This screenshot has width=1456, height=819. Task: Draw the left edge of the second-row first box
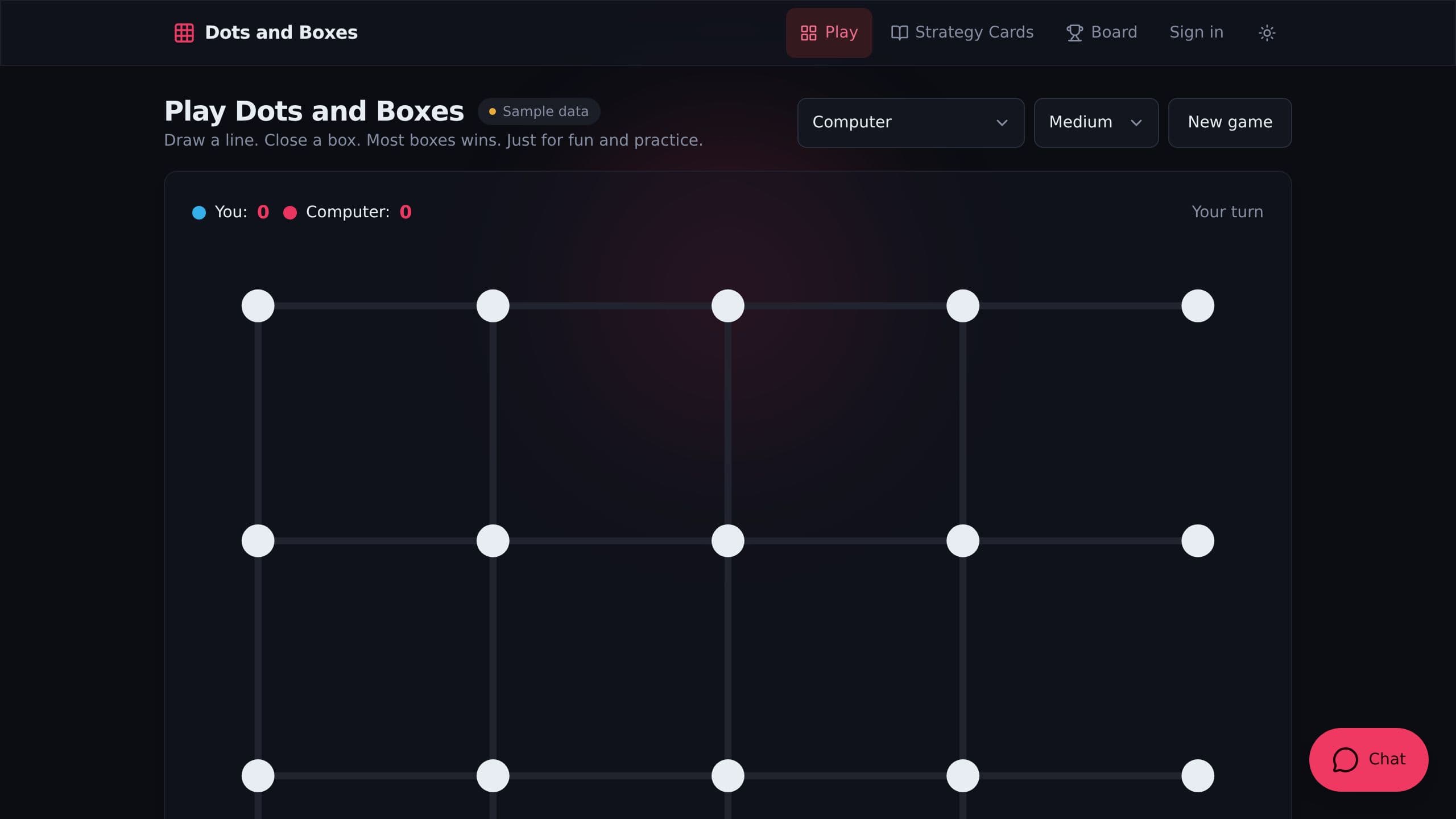(x=258, y=658)
